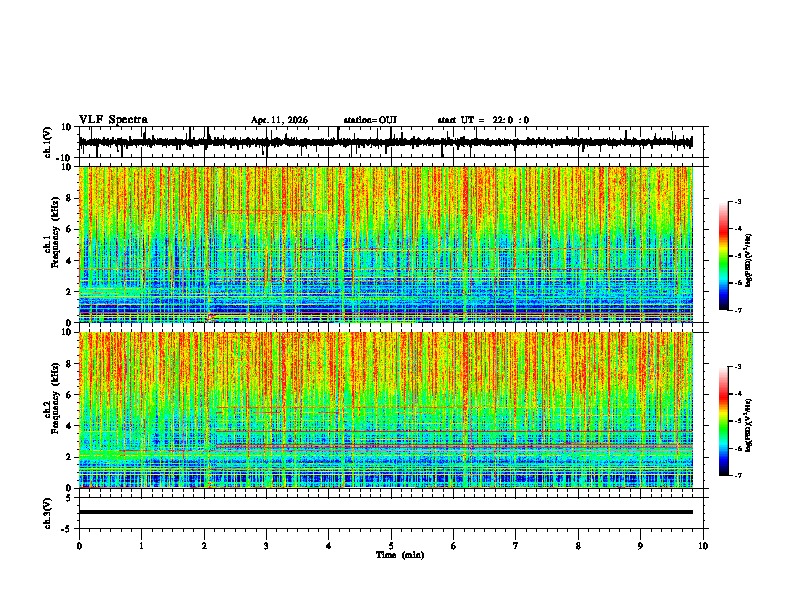The height and width of the screenshot is (612, 792).
Task: Select the 'Apr. 11, 2026' date label
Action: click(x=279, y=120)
